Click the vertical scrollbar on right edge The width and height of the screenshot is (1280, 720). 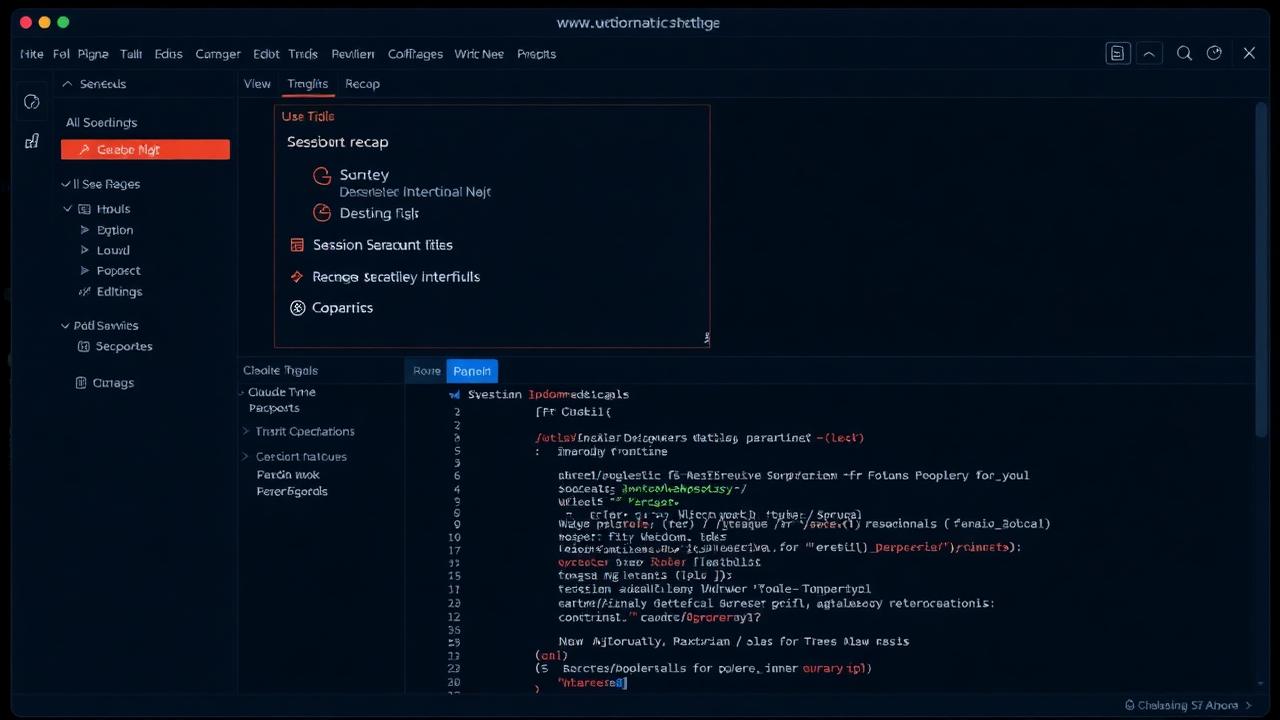[x=1263, y=270]
